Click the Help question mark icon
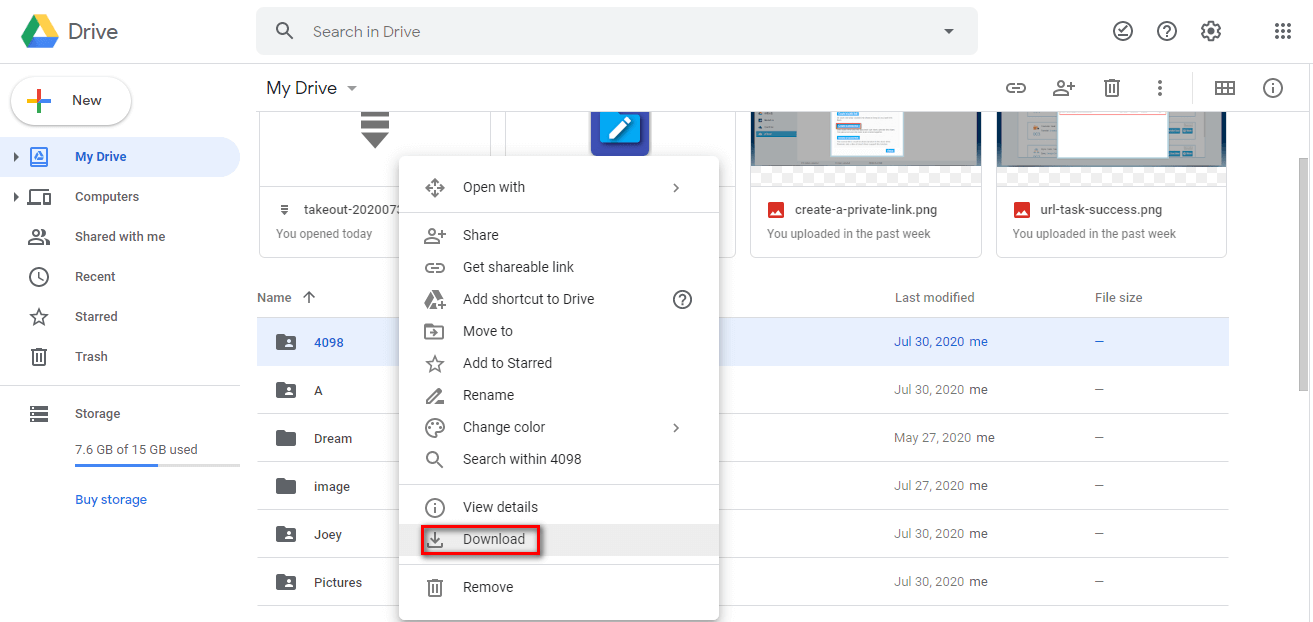This screenshot has height=622, width=1313. pyautogui.click(x=1167, y=31)
